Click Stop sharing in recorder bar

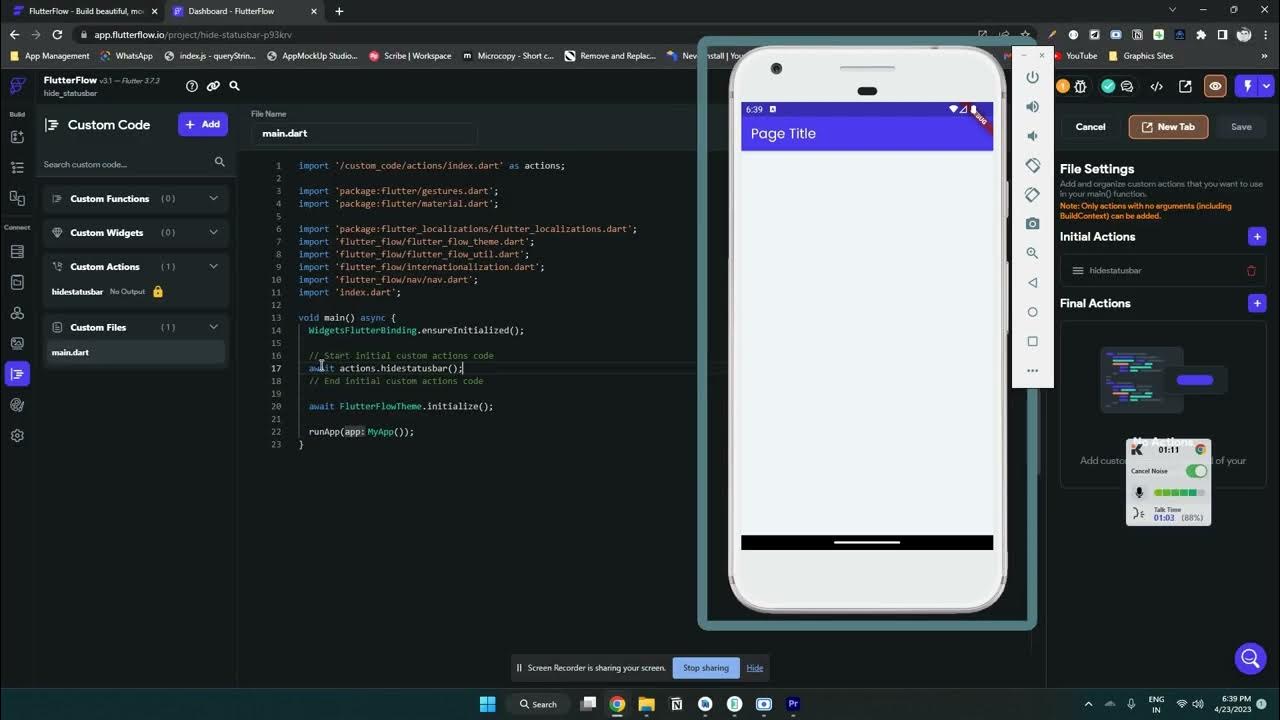(706, 668)
